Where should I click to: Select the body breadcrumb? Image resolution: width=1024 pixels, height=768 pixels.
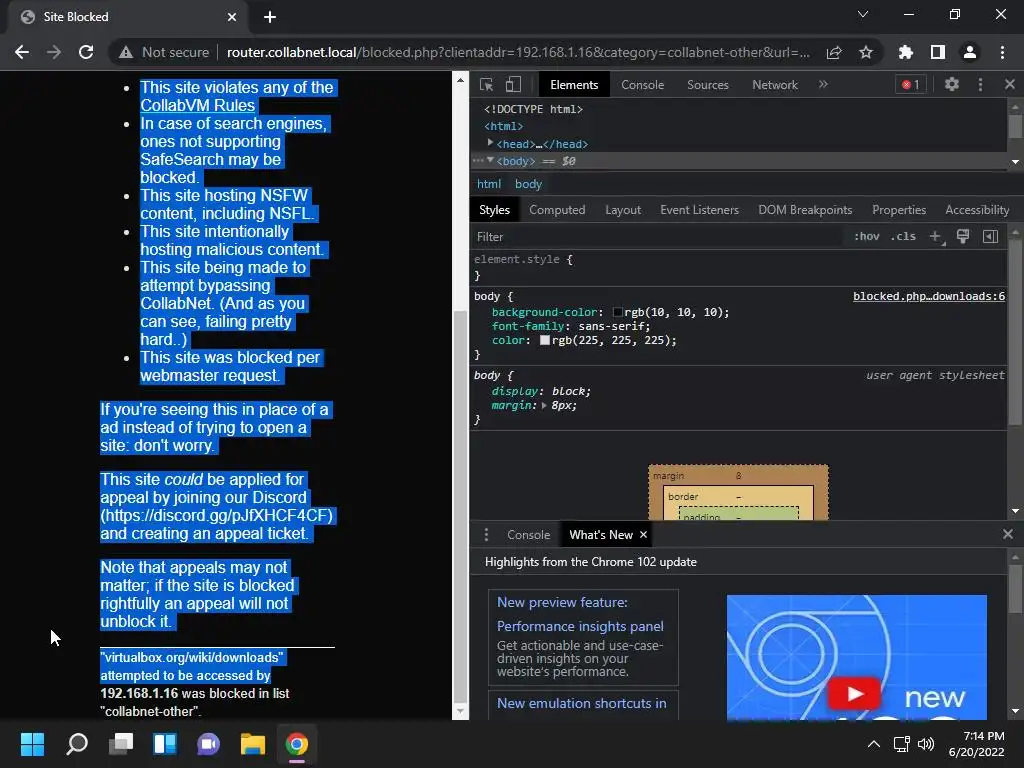point(528,184)
